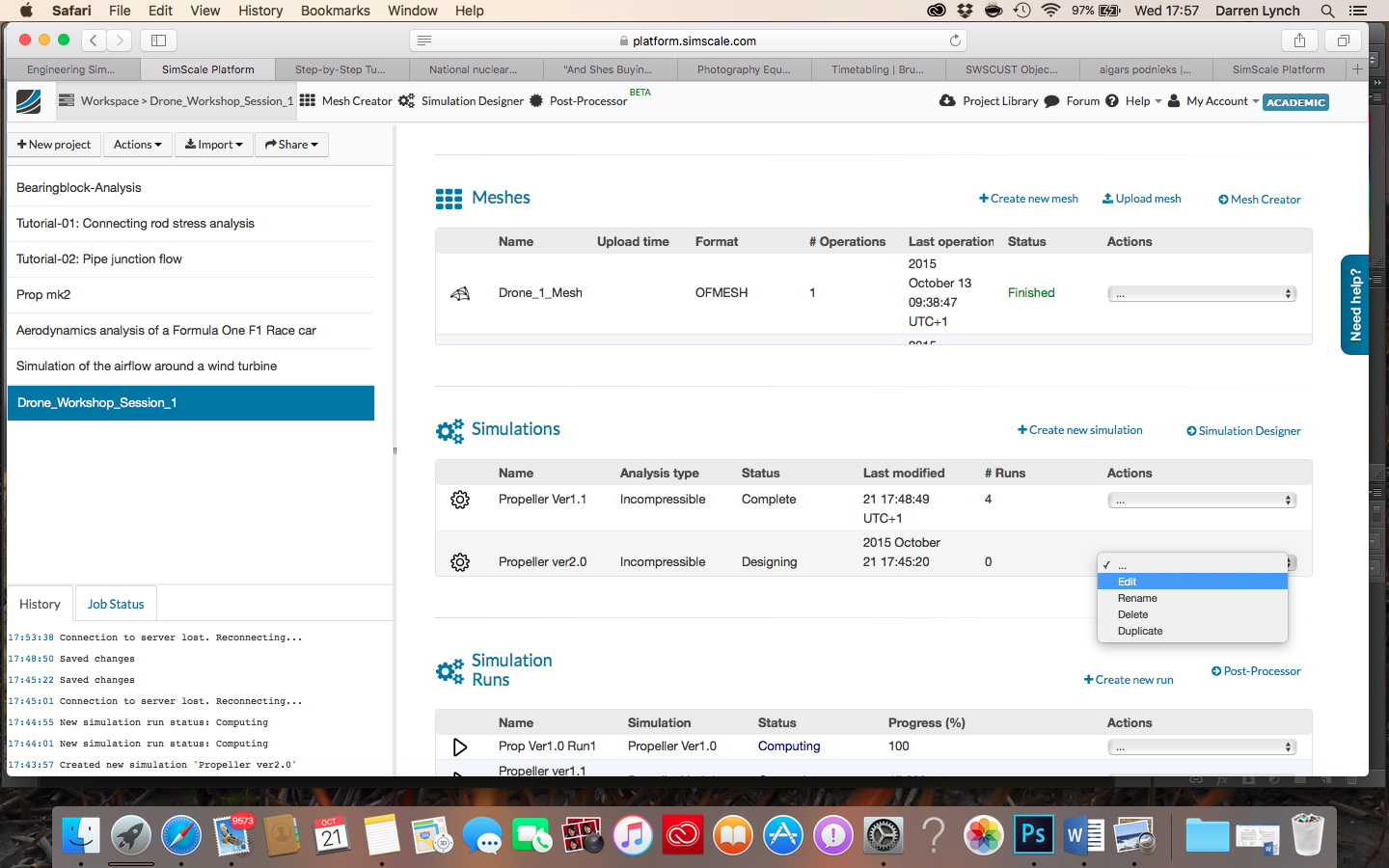Expand the My Account dropdown
1389x868 pixels.
coord(1213,101)
